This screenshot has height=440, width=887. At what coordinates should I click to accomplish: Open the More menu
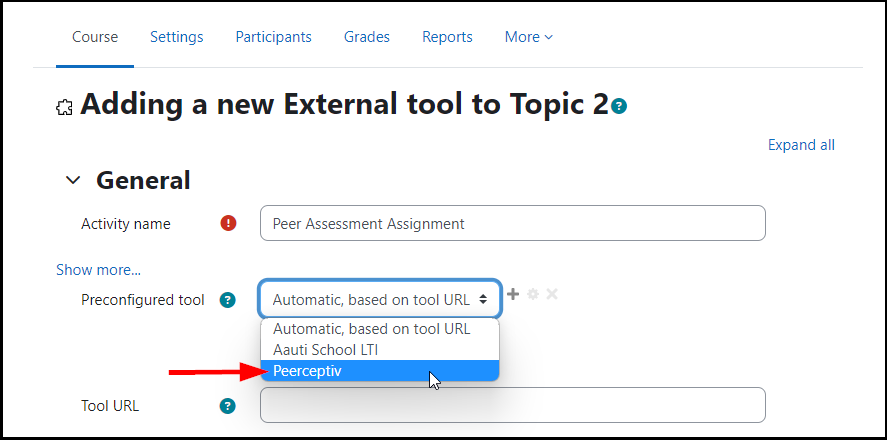[x=528, y=37]
